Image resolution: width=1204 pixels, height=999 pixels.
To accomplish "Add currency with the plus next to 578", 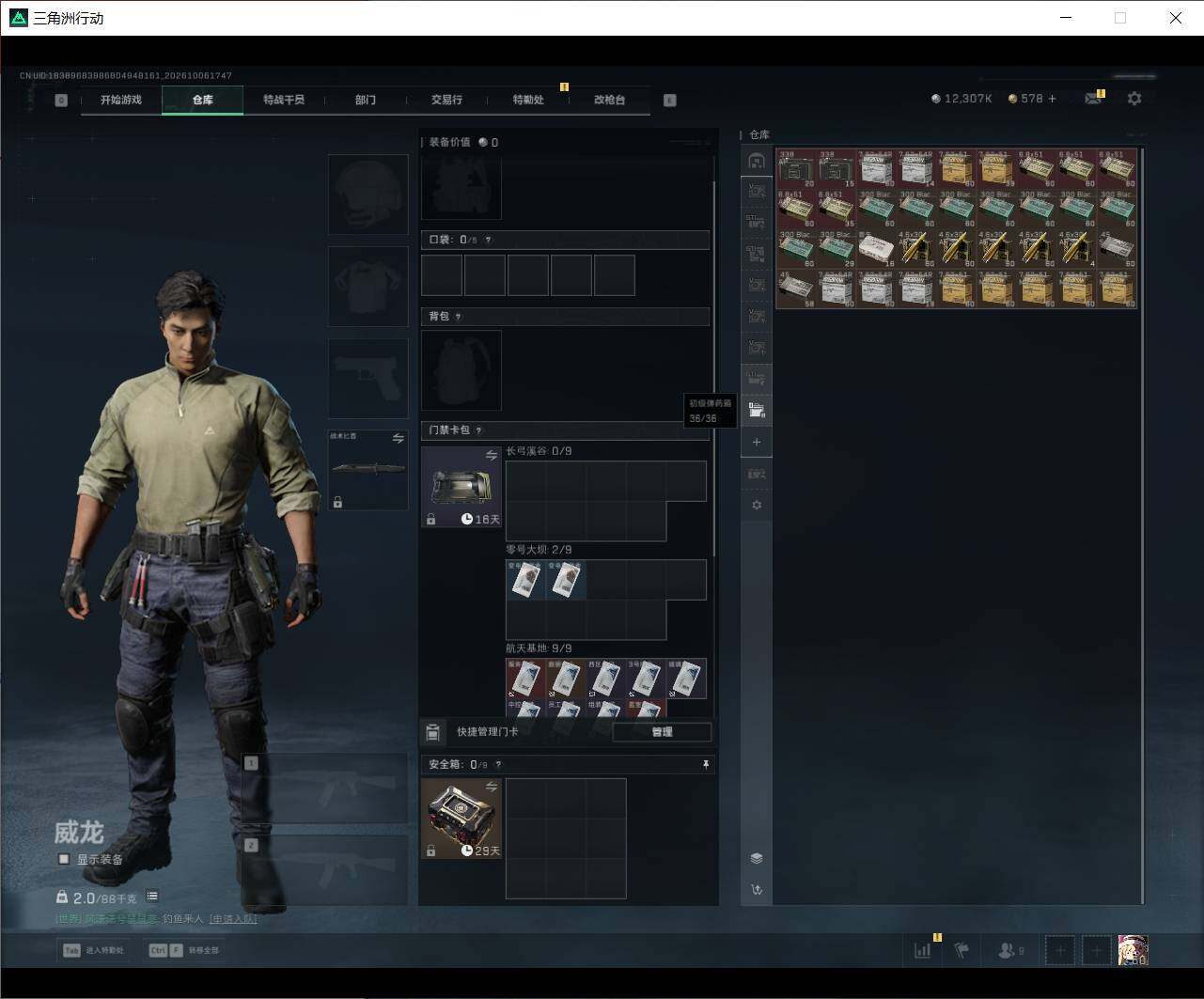I will pos(1052,99).
